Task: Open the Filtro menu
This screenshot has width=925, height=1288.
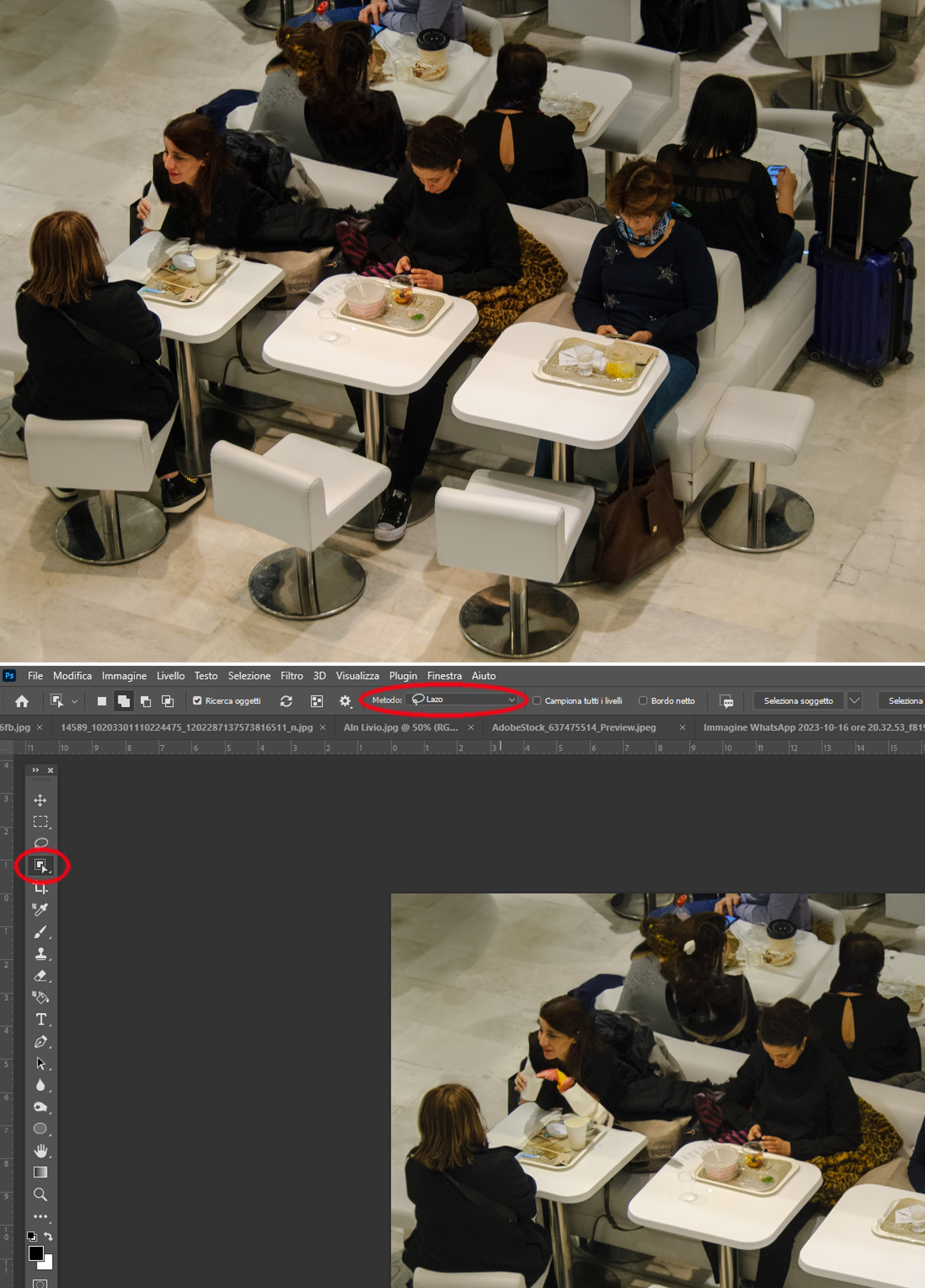Action: 291,675
